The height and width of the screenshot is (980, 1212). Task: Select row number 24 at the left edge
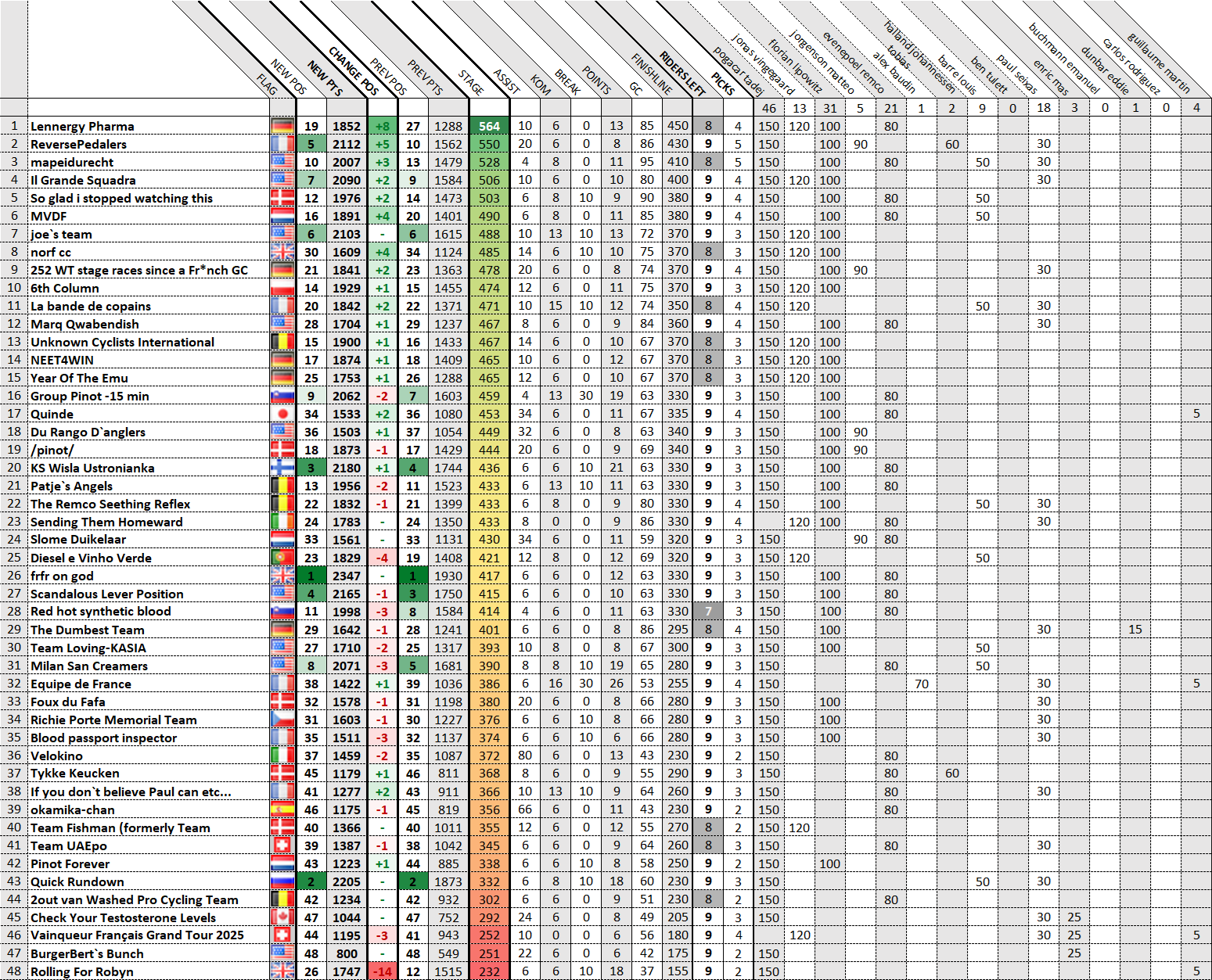14,540
